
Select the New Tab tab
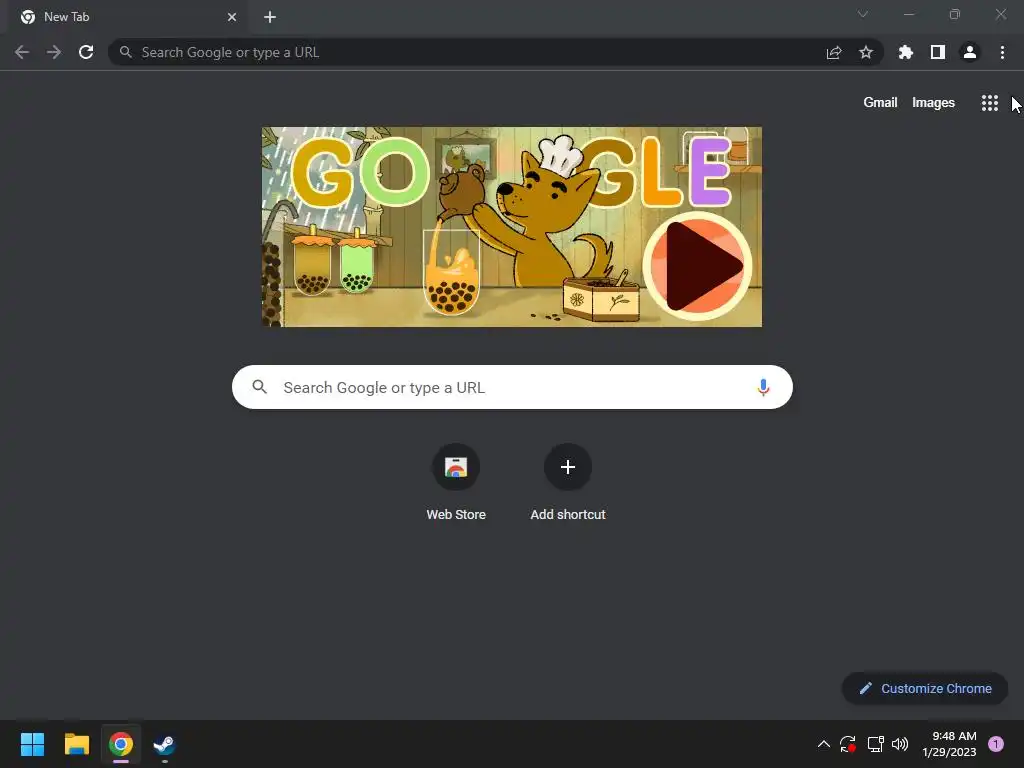tap(127, 17)
